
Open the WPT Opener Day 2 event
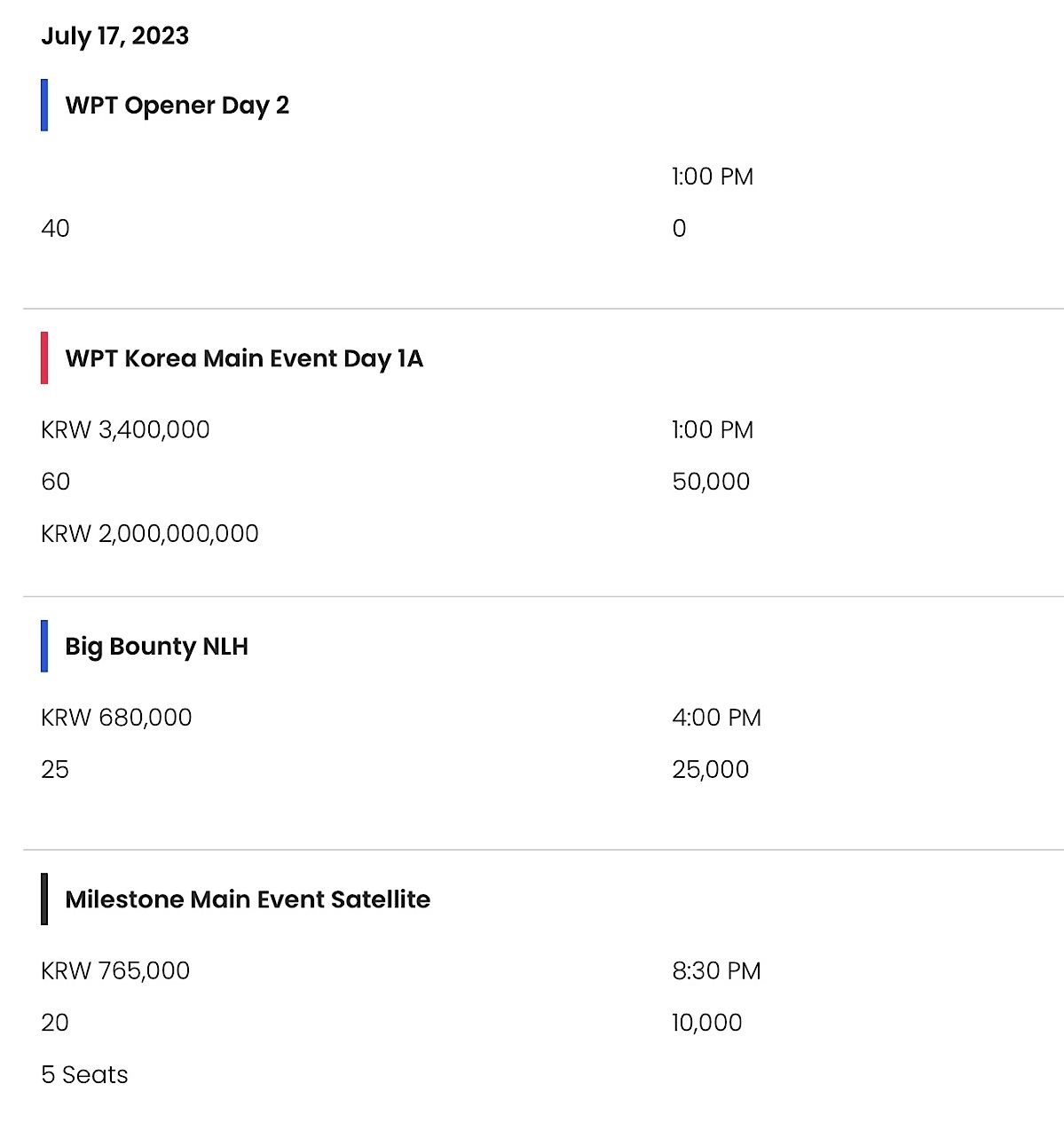pyautogui.click(x=177, y=106)
